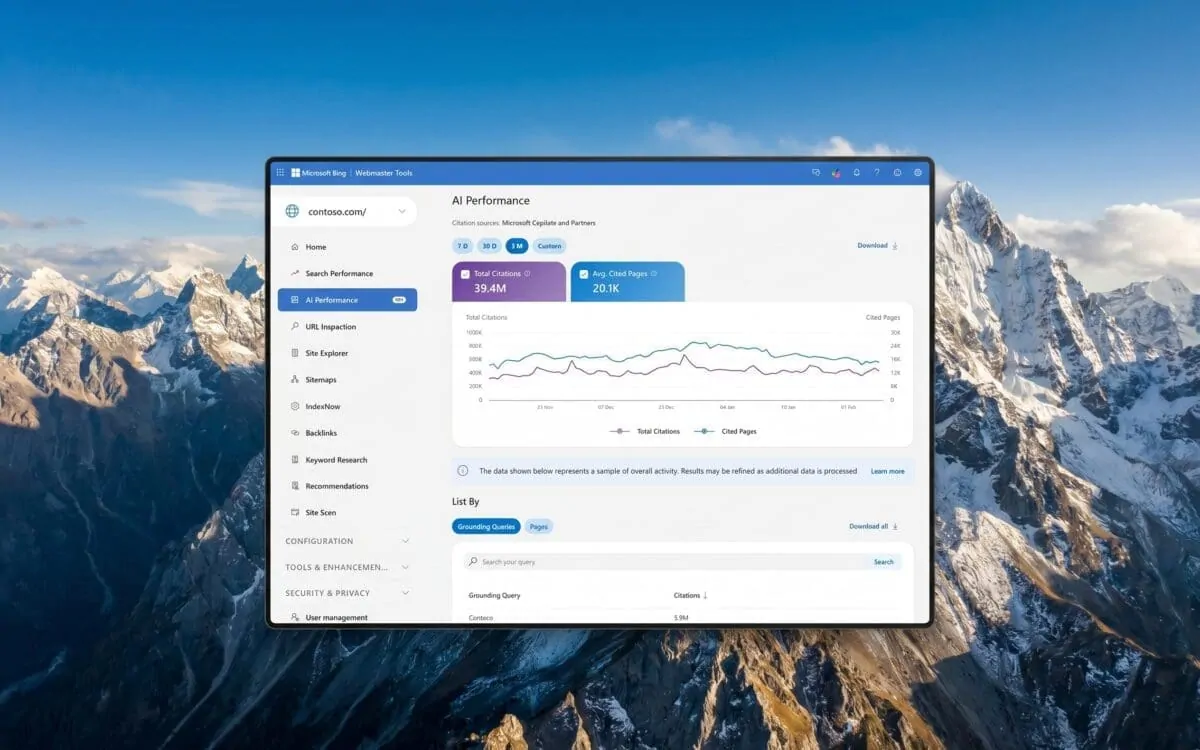
Task: Focus the Search your query field
Action: point(665,562)
